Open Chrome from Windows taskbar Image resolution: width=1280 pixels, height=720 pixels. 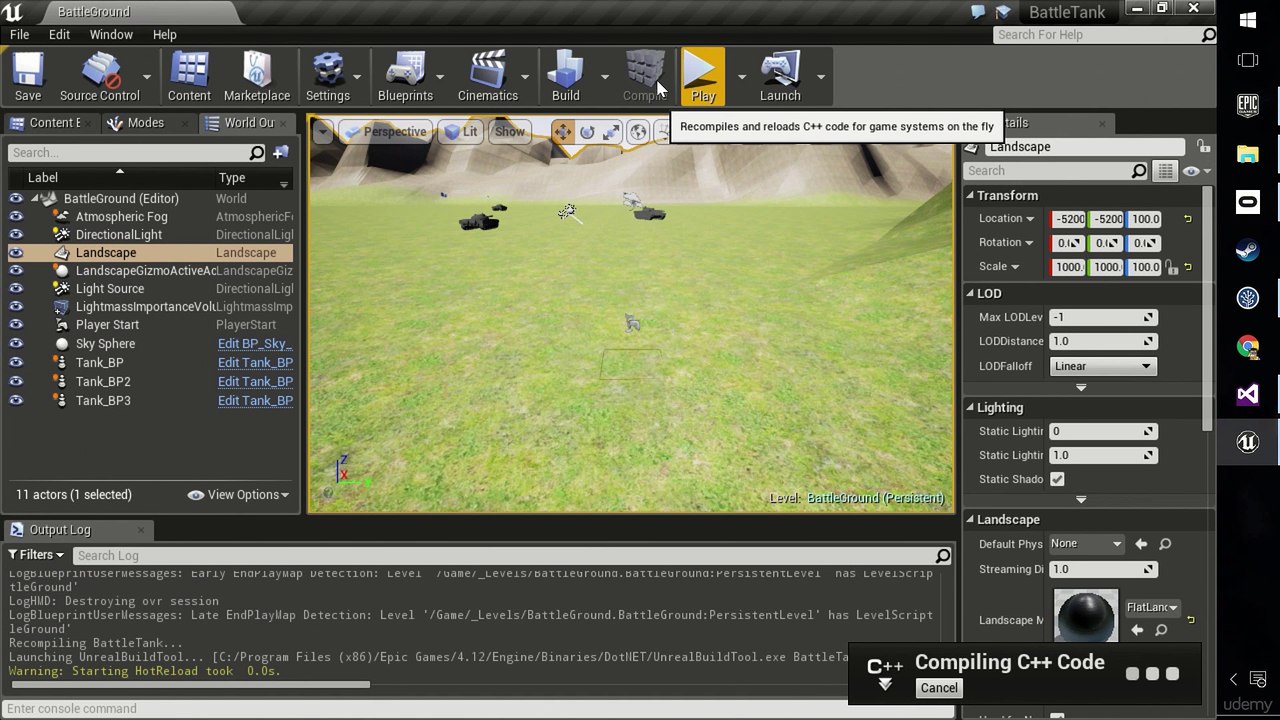point(1248,346)
